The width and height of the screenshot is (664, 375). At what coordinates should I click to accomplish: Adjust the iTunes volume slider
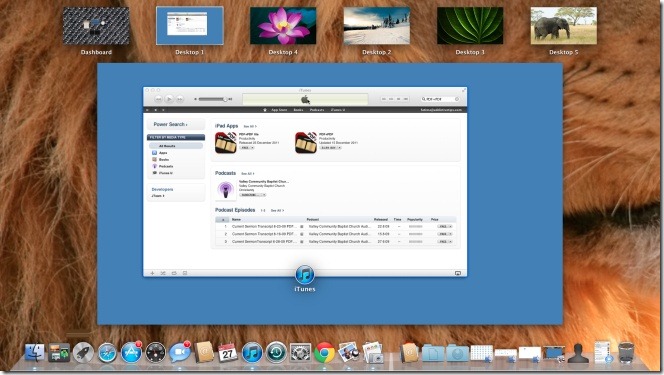(213, 99)
